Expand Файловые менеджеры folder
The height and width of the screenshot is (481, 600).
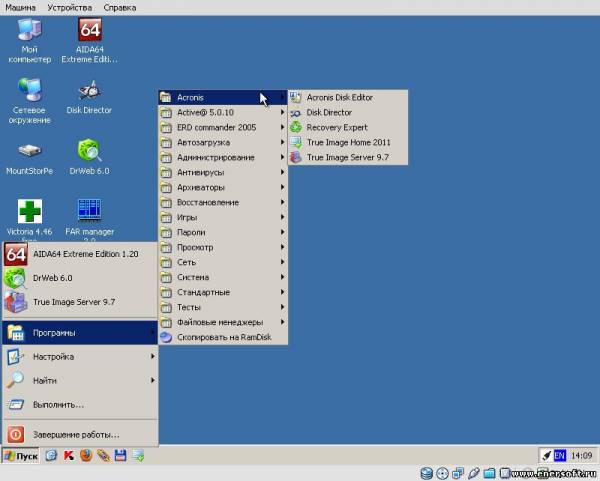(223, 322)
